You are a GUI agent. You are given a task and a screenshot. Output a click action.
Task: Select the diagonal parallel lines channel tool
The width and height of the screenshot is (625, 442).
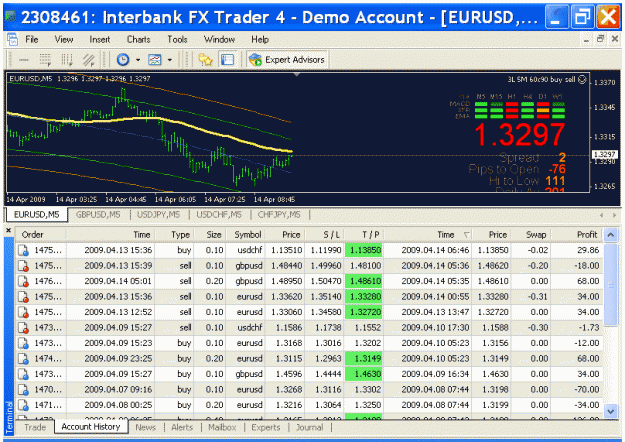click(x=88, y=60)
